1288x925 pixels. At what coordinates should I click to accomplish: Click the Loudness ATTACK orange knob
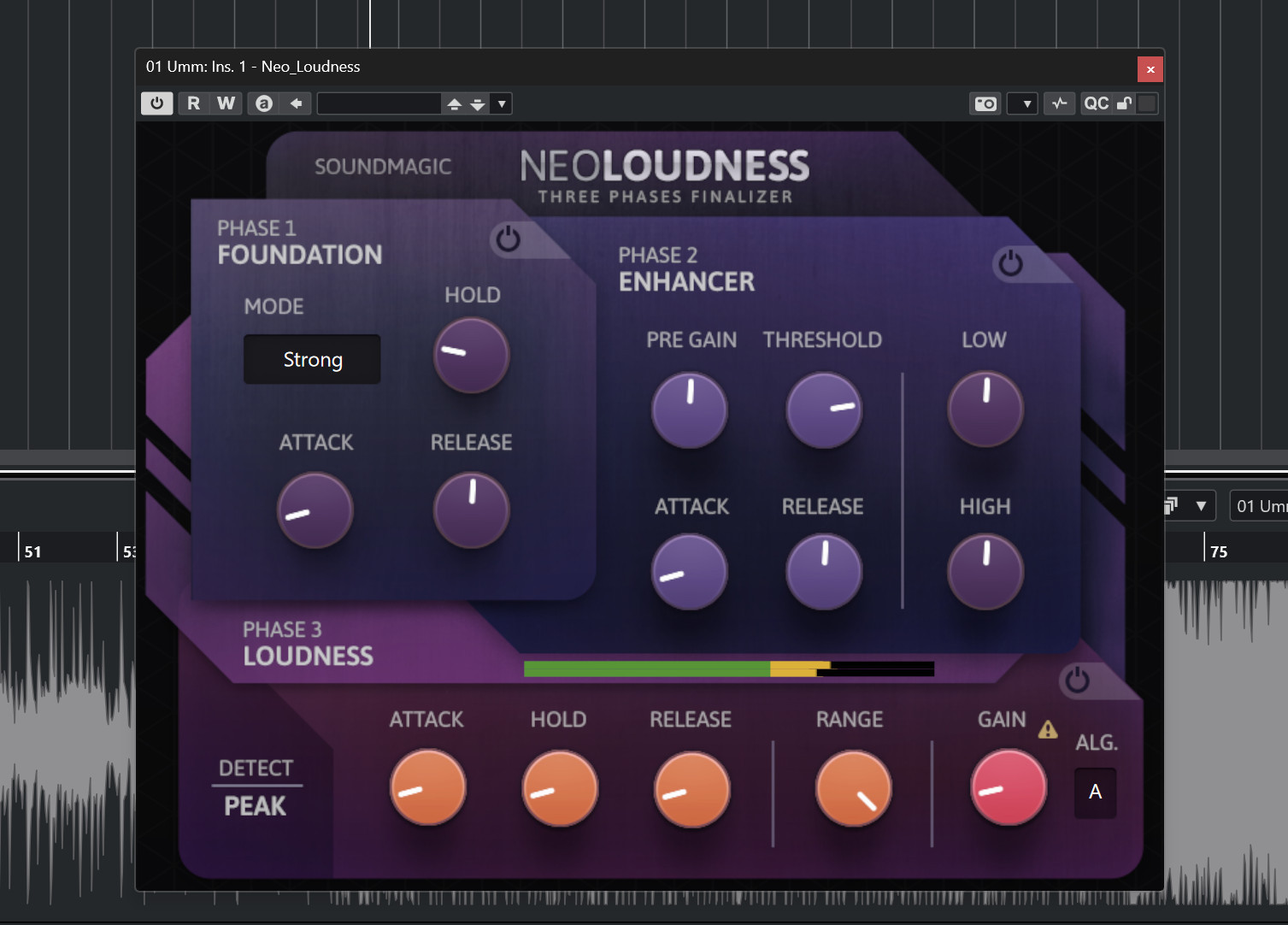tap(428, 787)
